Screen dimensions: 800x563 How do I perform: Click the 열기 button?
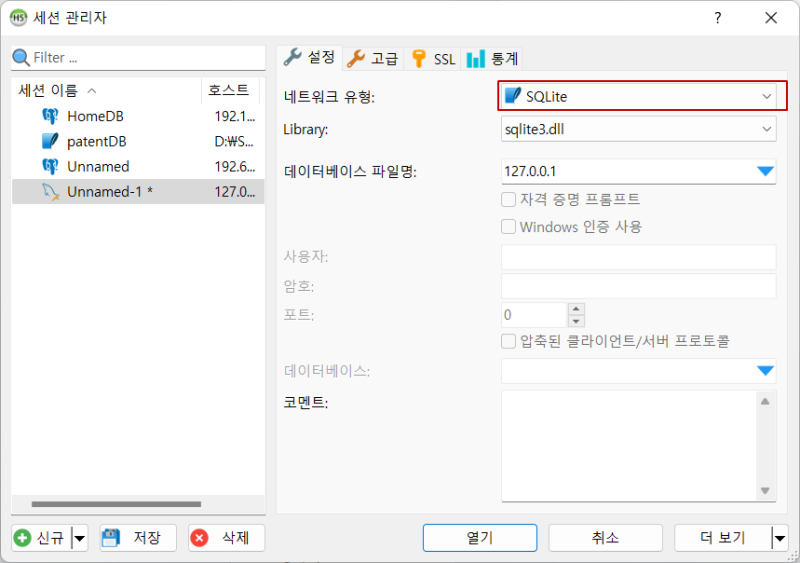[x=480, y=537]
